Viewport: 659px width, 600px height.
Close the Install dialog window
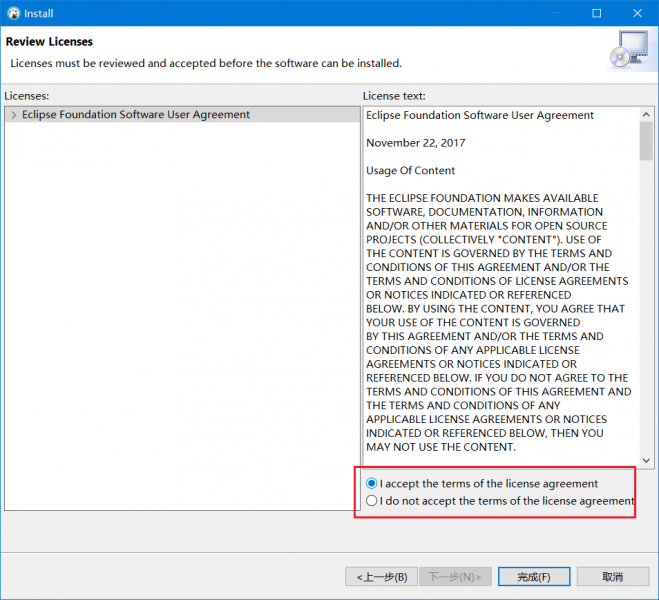(x=637, y=13)
